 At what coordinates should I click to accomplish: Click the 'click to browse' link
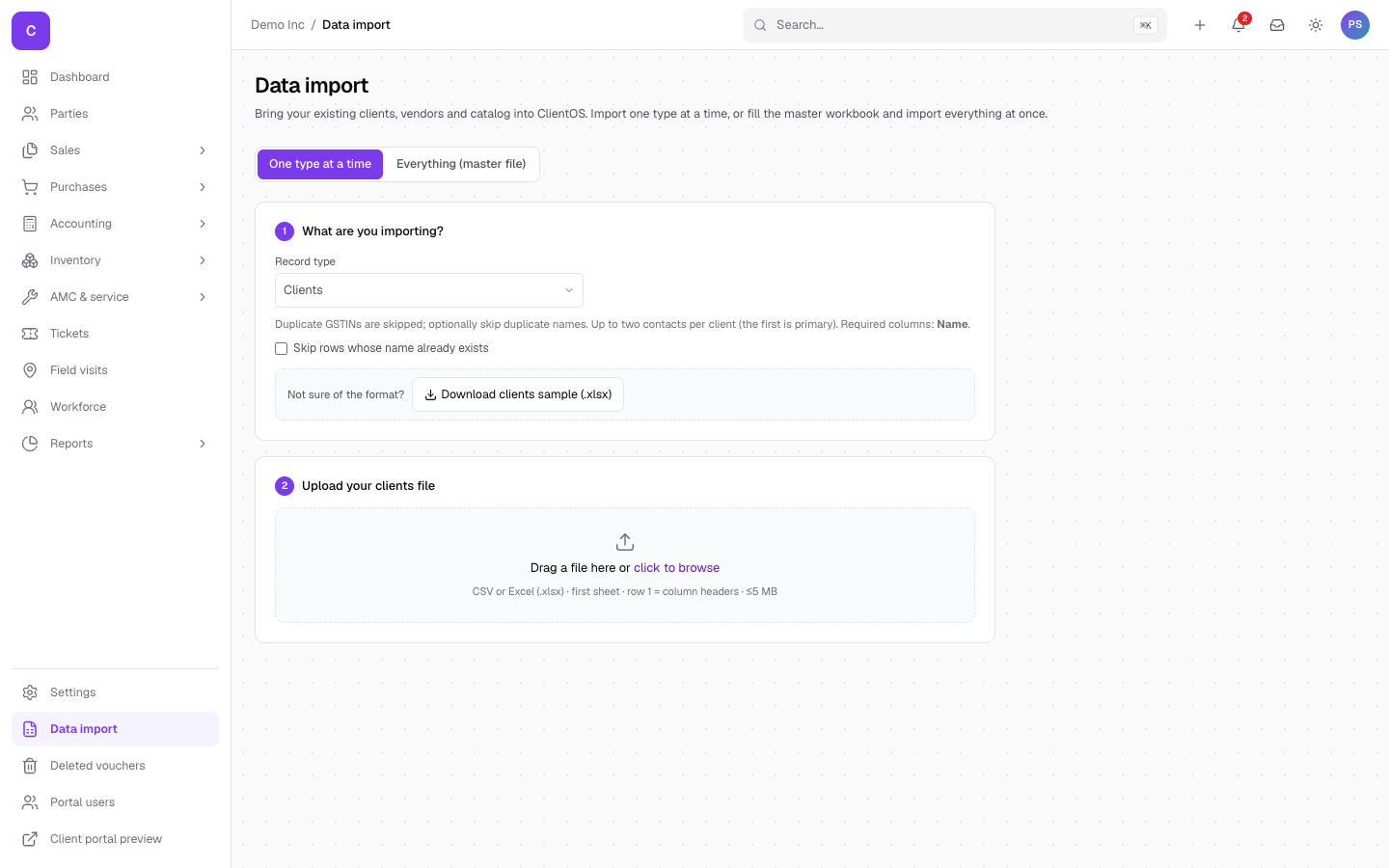[x=676, y=568]
